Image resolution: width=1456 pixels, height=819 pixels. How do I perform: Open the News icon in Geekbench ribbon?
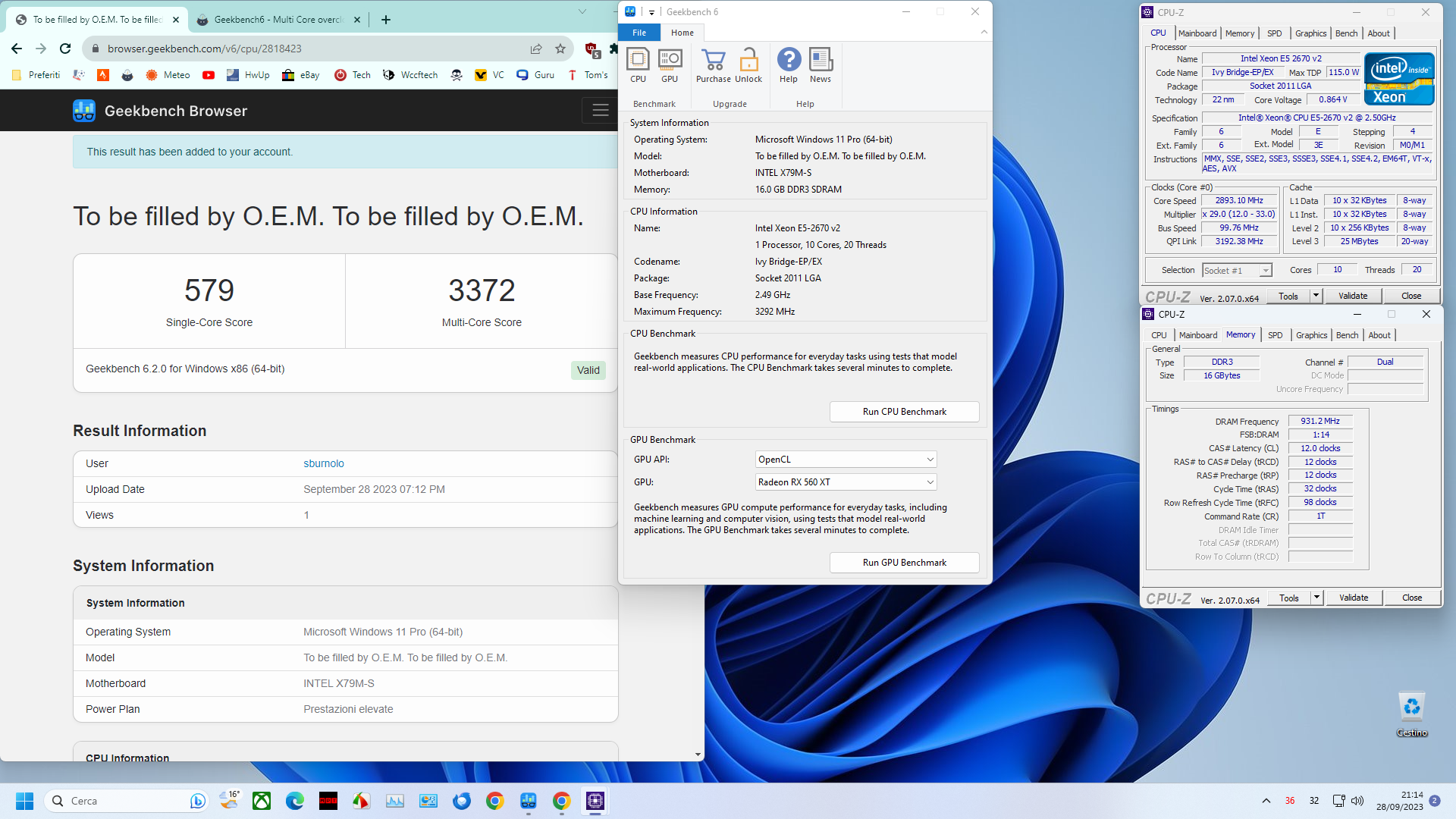click(x=821, y=65)
